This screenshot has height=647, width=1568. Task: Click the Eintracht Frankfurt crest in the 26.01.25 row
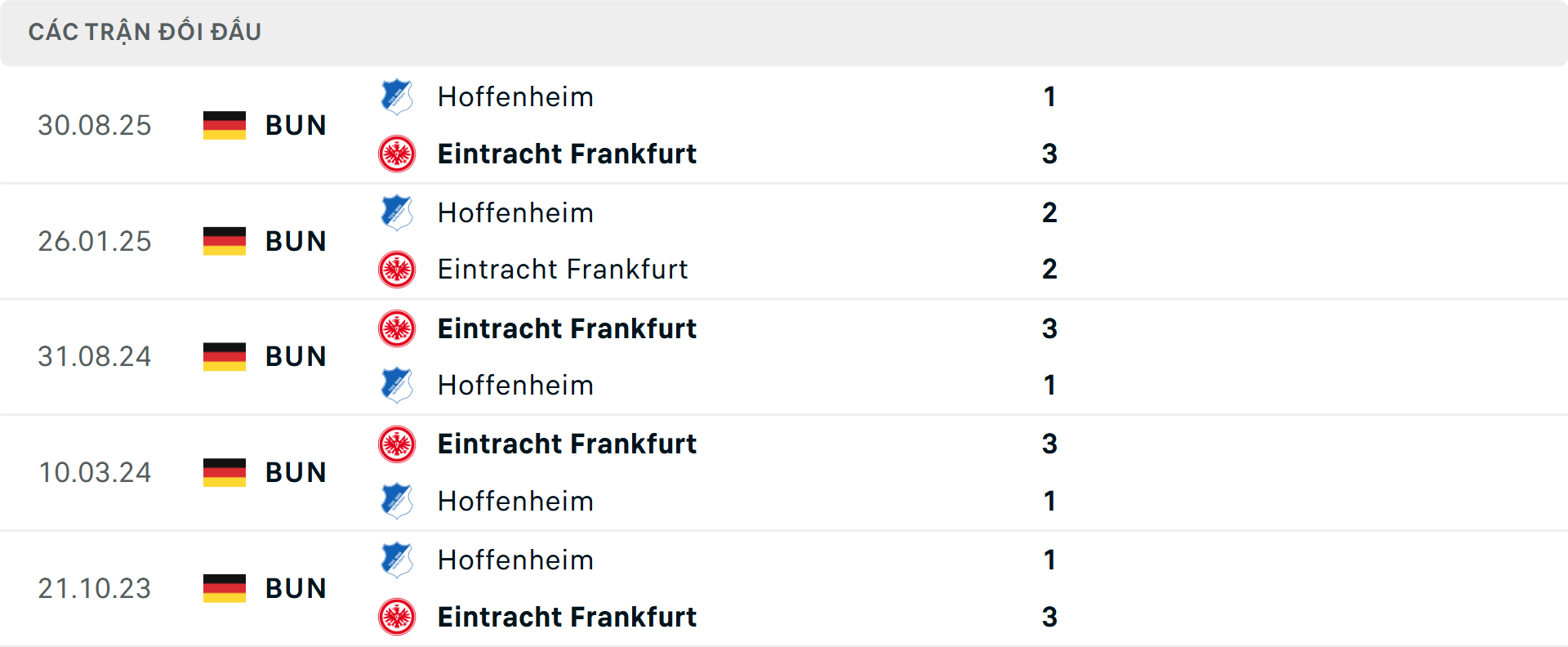click(398, 269)
